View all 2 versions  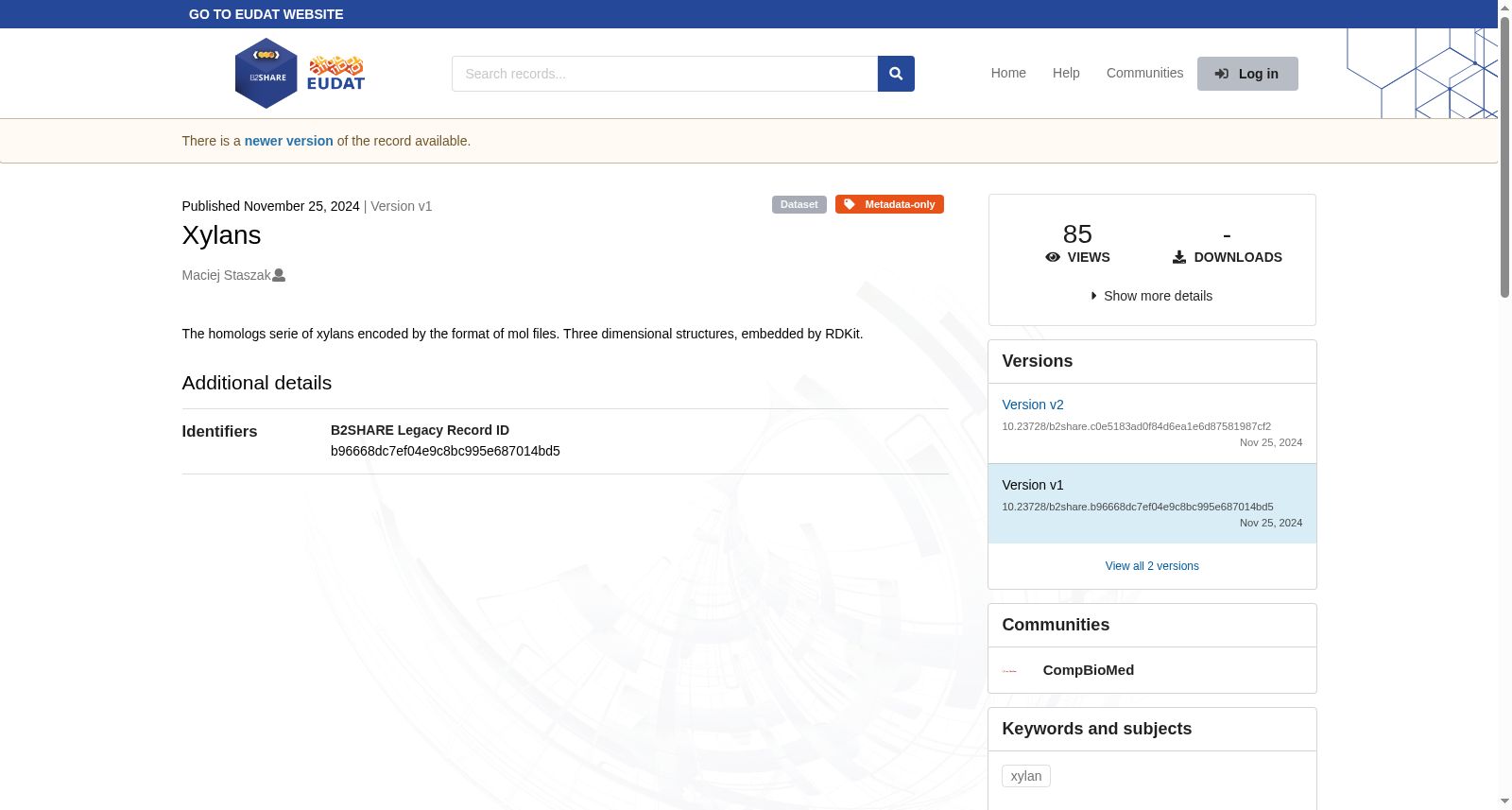coord(1152,566)
